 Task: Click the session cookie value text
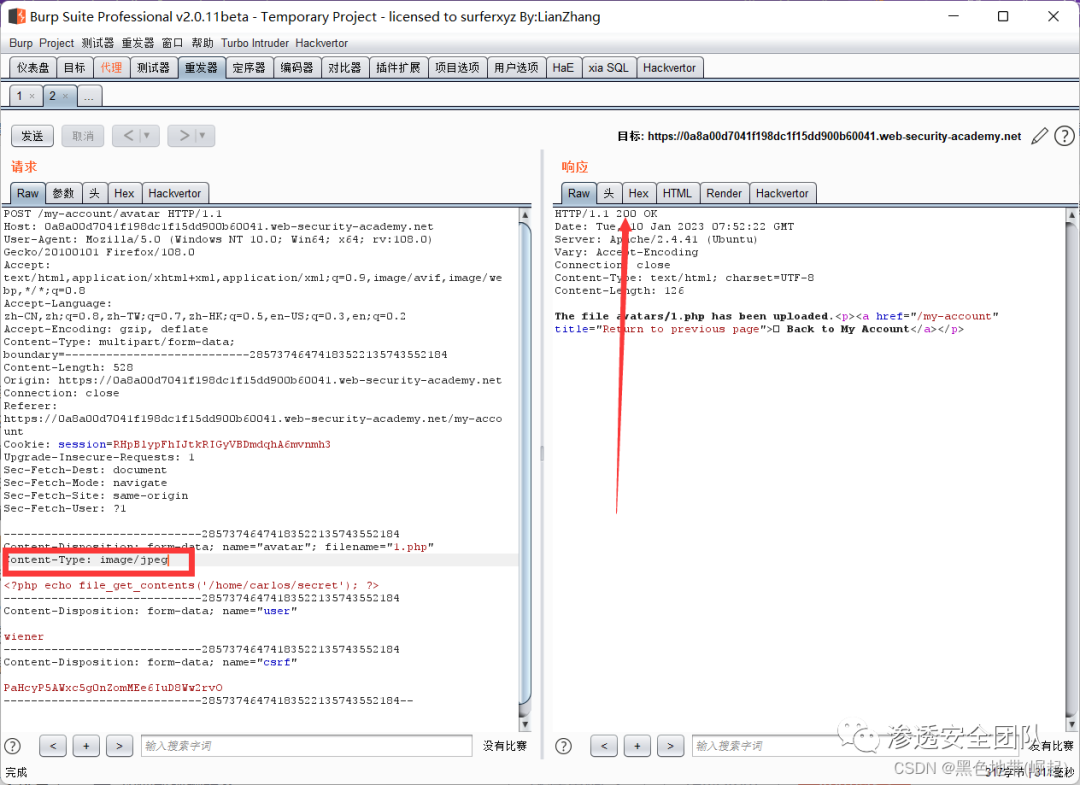coord(222,444)
